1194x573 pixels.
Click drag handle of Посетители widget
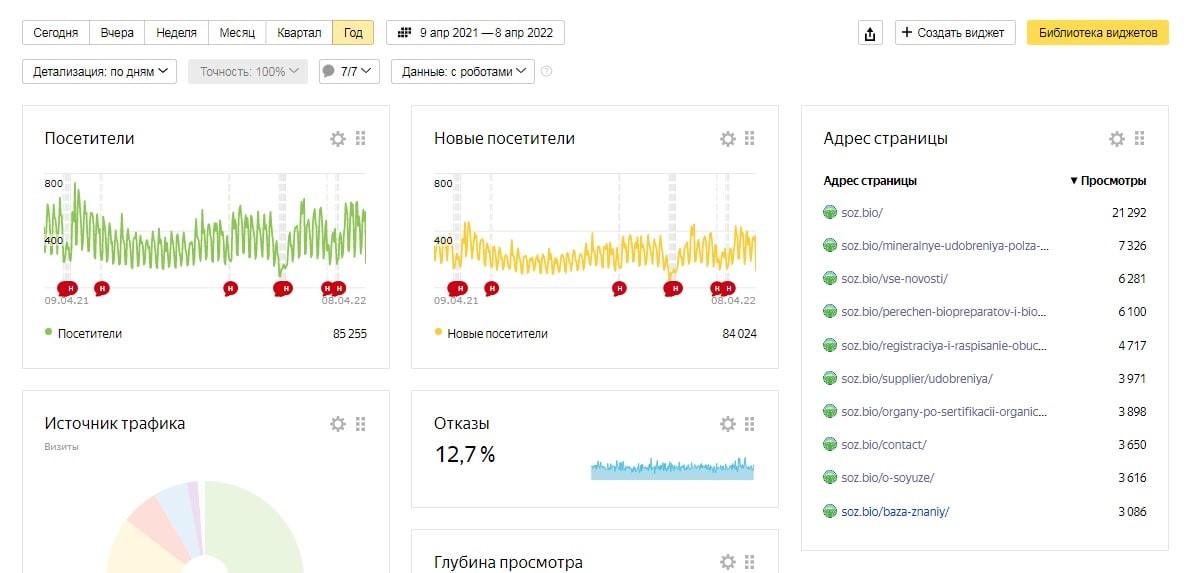[361, 139]
